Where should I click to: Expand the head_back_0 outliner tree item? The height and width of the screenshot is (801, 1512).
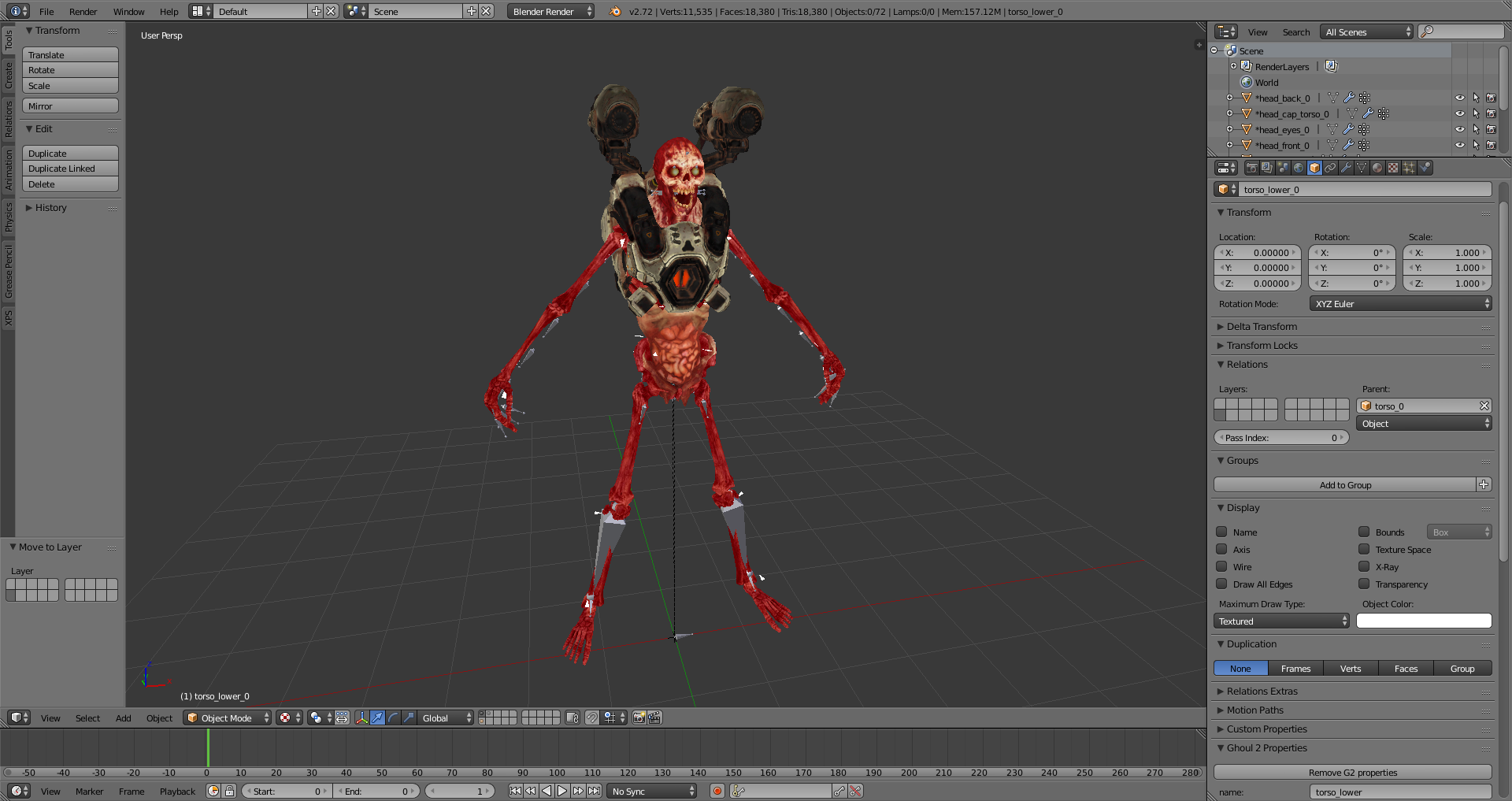pyautogui.click(x=1230, y=98)
